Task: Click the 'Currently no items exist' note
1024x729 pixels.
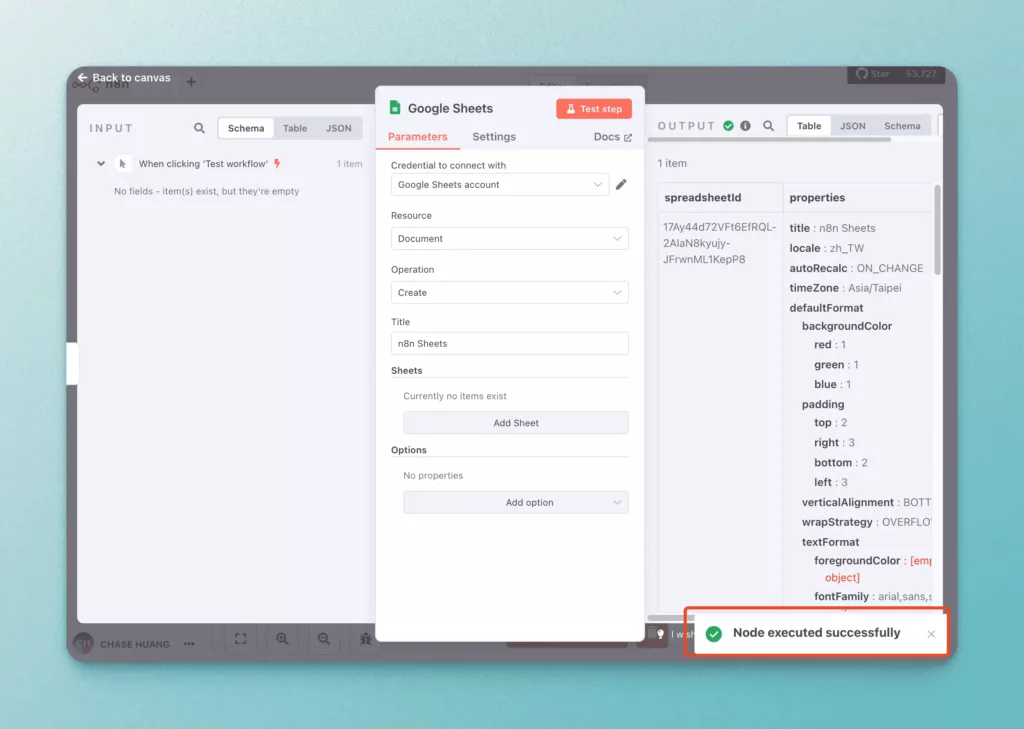Action: click(455, 396)
